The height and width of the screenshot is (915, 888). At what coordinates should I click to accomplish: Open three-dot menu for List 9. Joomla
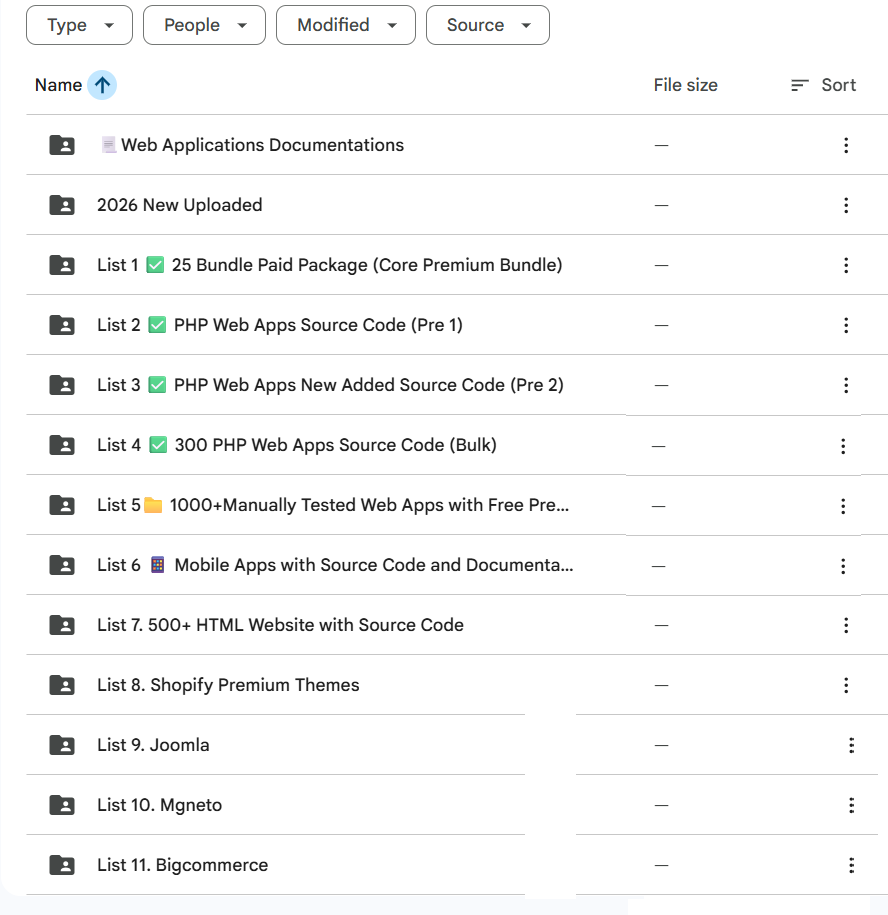click(851, 745)
